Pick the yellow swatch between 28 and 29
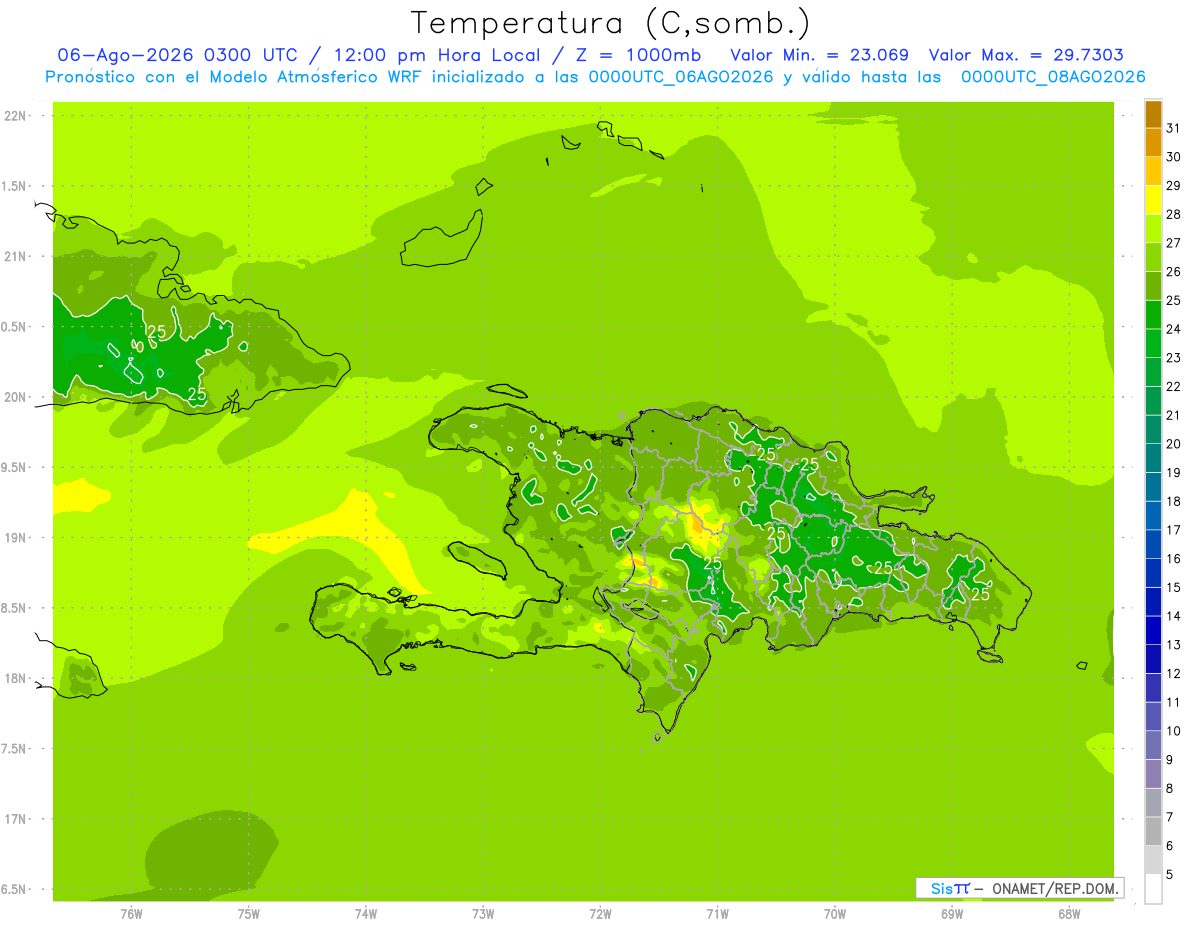This screenshot has height=927, width=1200. pos(1153,200)
